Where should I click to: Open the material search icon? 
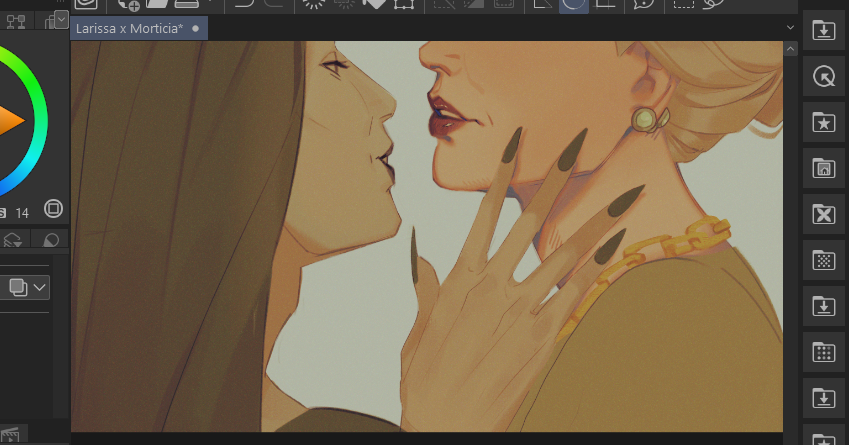point(824,76)
